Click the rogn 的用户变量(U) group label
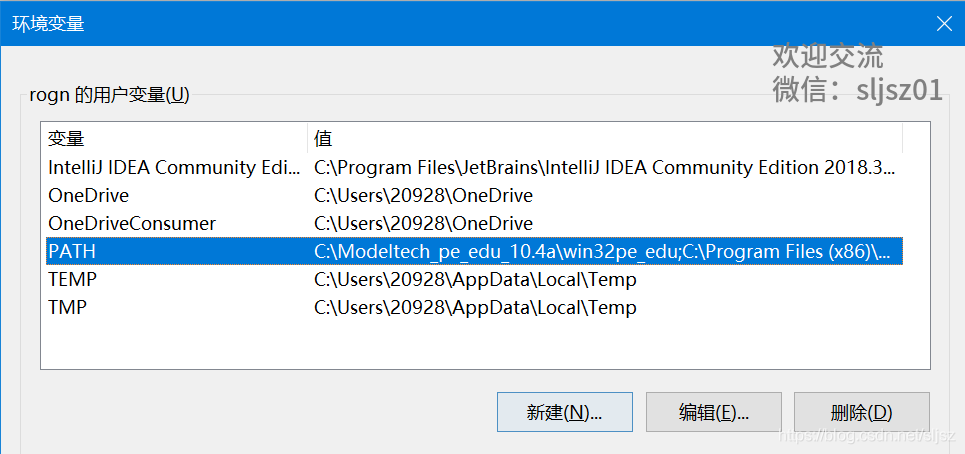This screenshot has width=965, height=454. coord(109,95)
